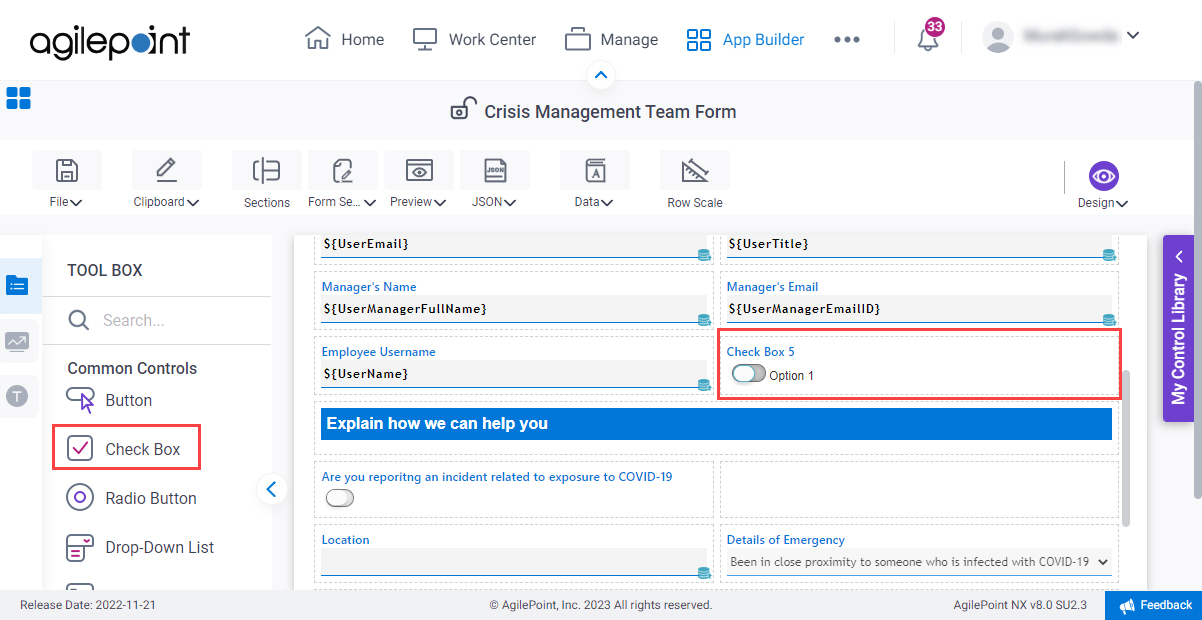
Task: Click the Employee Username label
Action: coord(378,352)
